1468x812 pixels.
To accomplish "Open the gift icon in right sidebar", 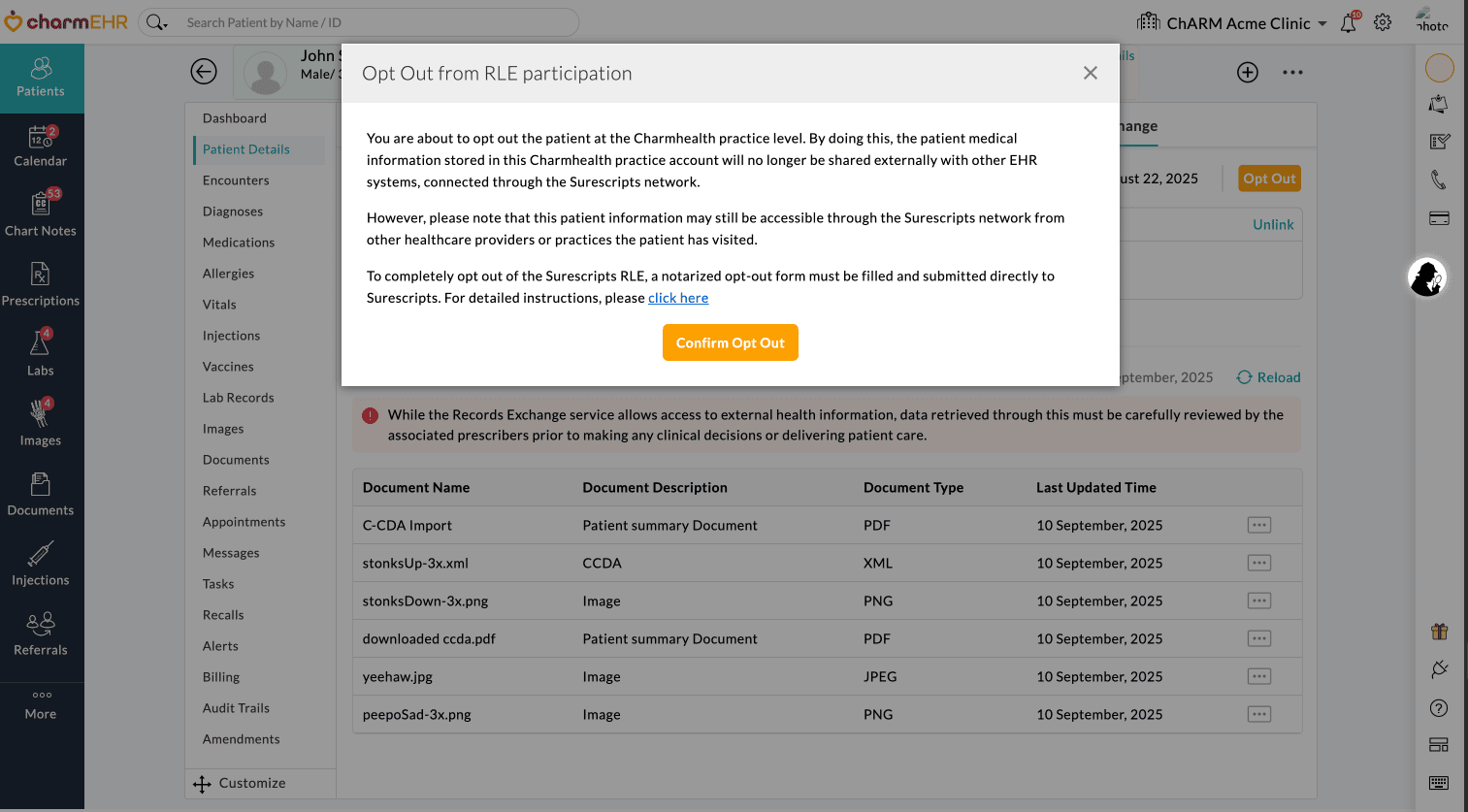I will click(x=1439, y=631).
